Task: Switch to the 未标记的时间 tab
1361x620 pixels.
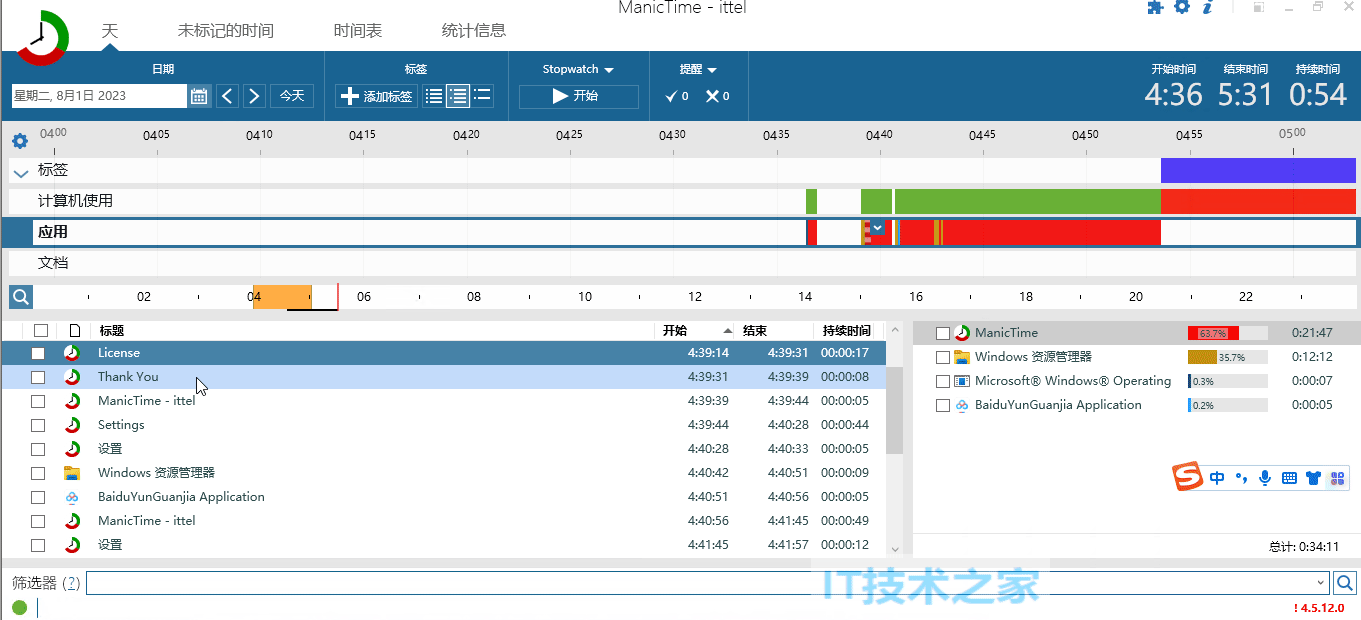Action: pyautogui.click(x=226, y=30)
